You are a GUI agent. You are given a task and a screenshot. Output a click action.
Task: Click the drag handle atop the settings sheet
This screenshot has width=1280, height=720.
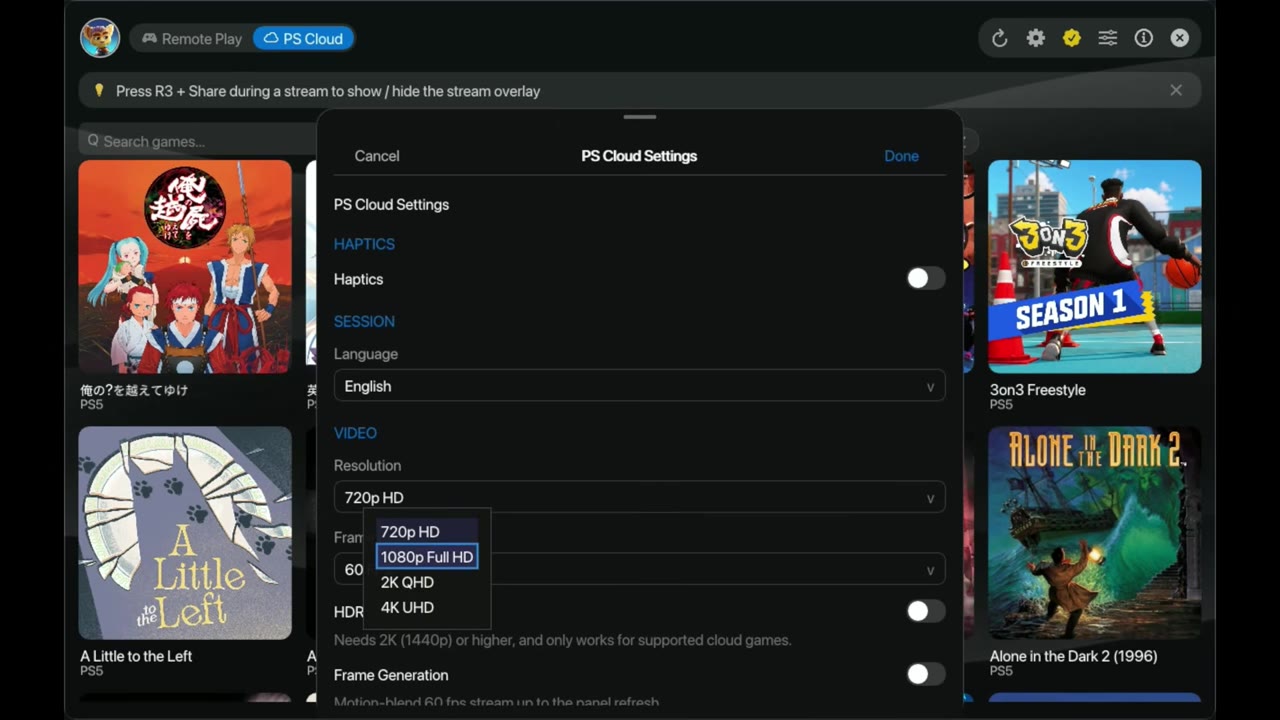640,117
